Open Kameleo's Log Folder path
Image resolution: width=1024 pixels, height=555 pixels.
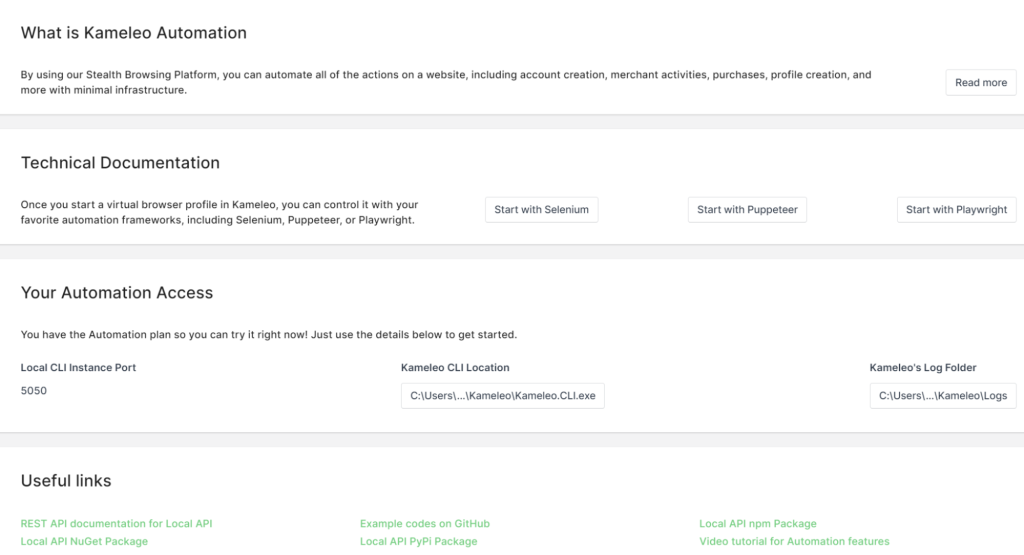[x=942, y=396]
